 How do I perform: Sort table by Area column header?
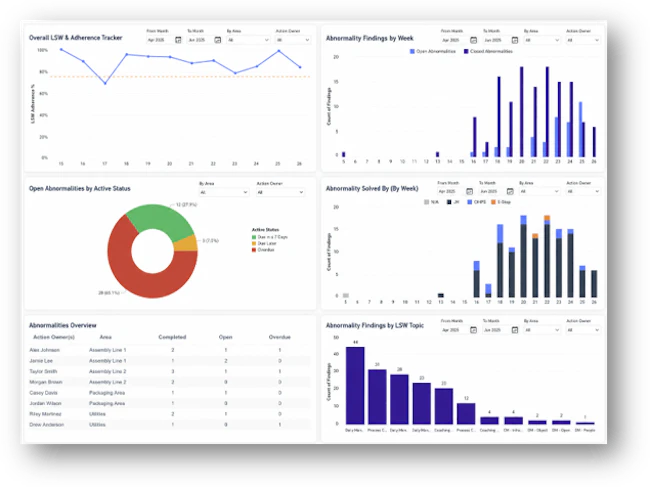click(x=106, y=337)
